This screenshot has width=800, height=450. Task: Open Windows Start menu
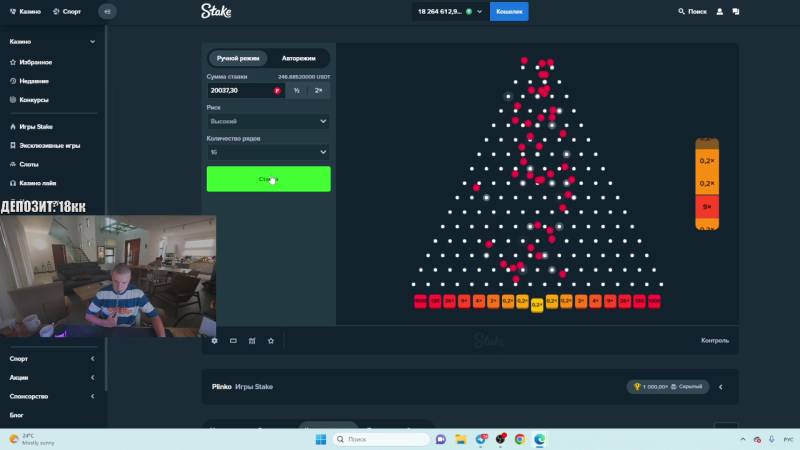click(x=320, y=439)
